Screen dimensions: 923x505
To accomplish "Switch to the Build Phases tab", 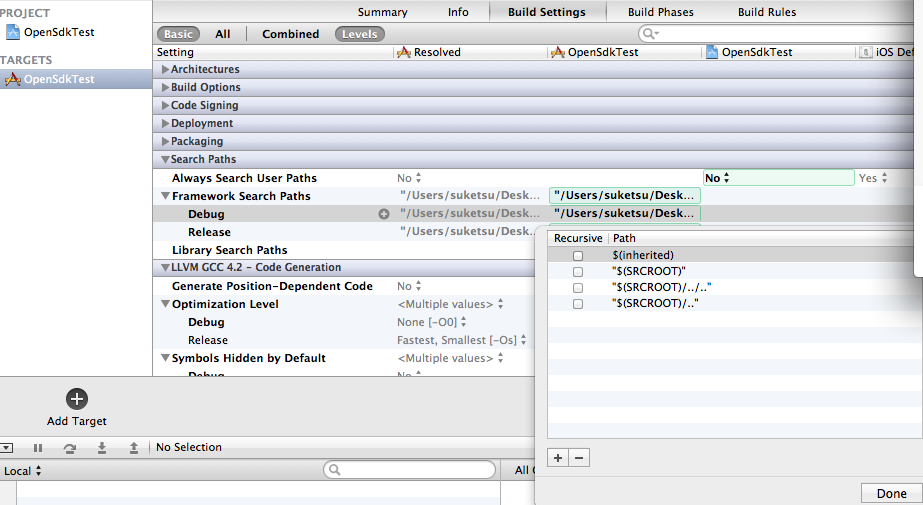I will tap(660, 12).
